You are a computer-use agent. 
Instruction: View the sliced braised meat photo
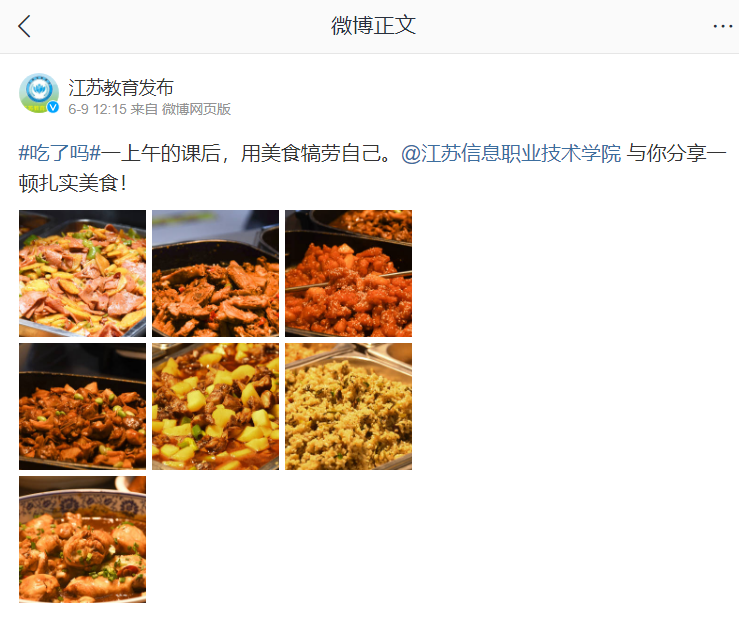click(215, 273)
